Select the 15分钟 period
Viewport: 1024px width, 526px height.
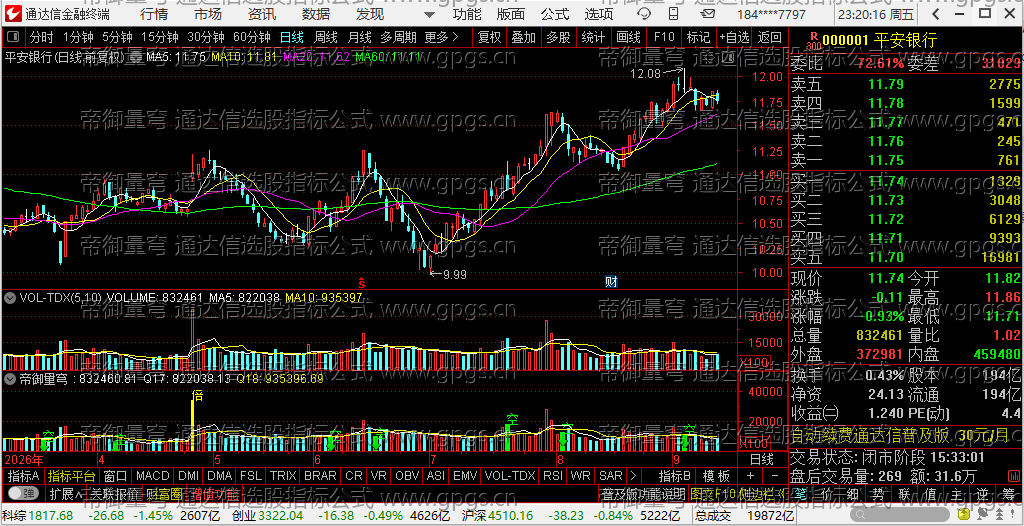[159, 37]
